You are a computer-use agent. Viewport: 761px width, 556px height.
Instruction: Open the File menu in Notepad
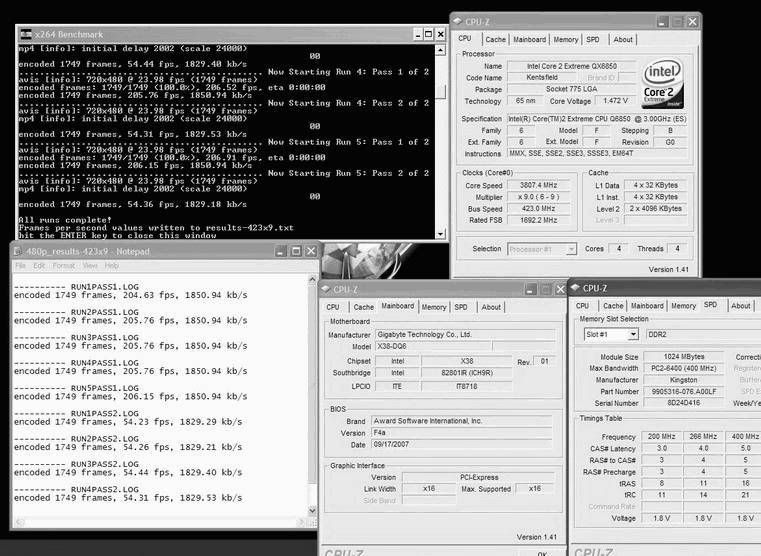pos(20,265)
